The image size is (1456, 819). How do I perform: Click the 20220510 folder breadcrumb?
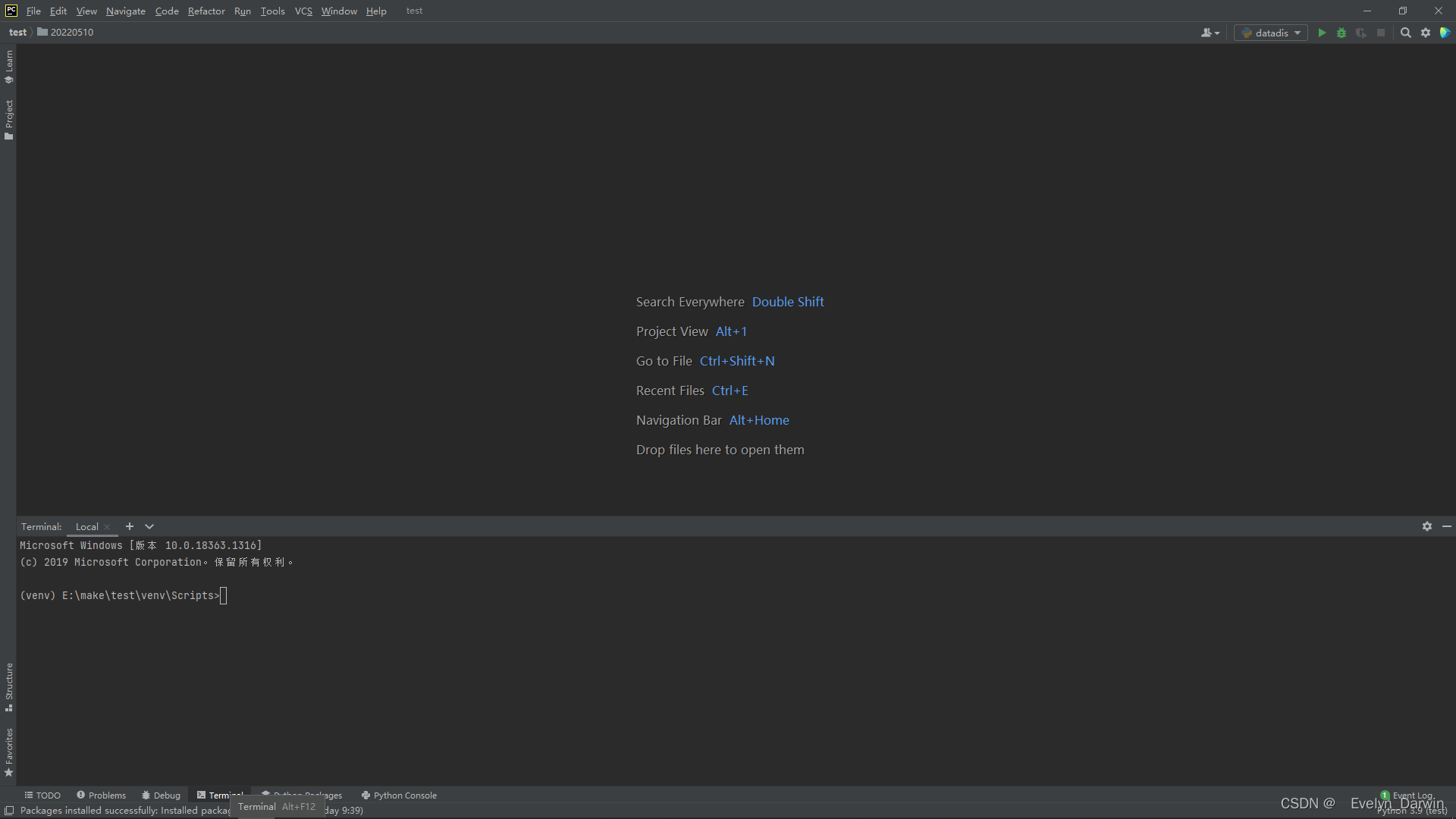point(65,33)
